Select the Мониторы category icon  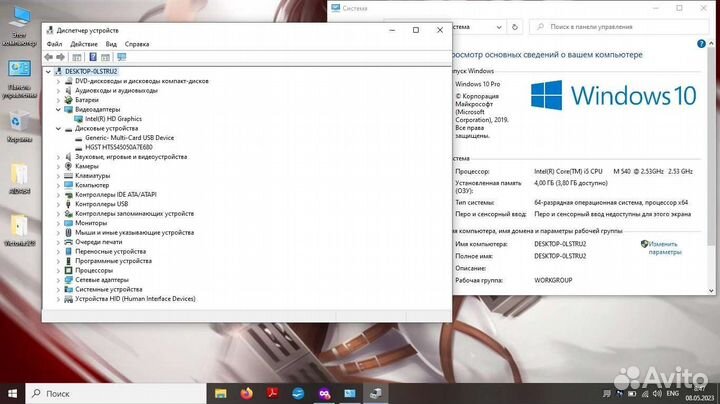pos(68,223)
